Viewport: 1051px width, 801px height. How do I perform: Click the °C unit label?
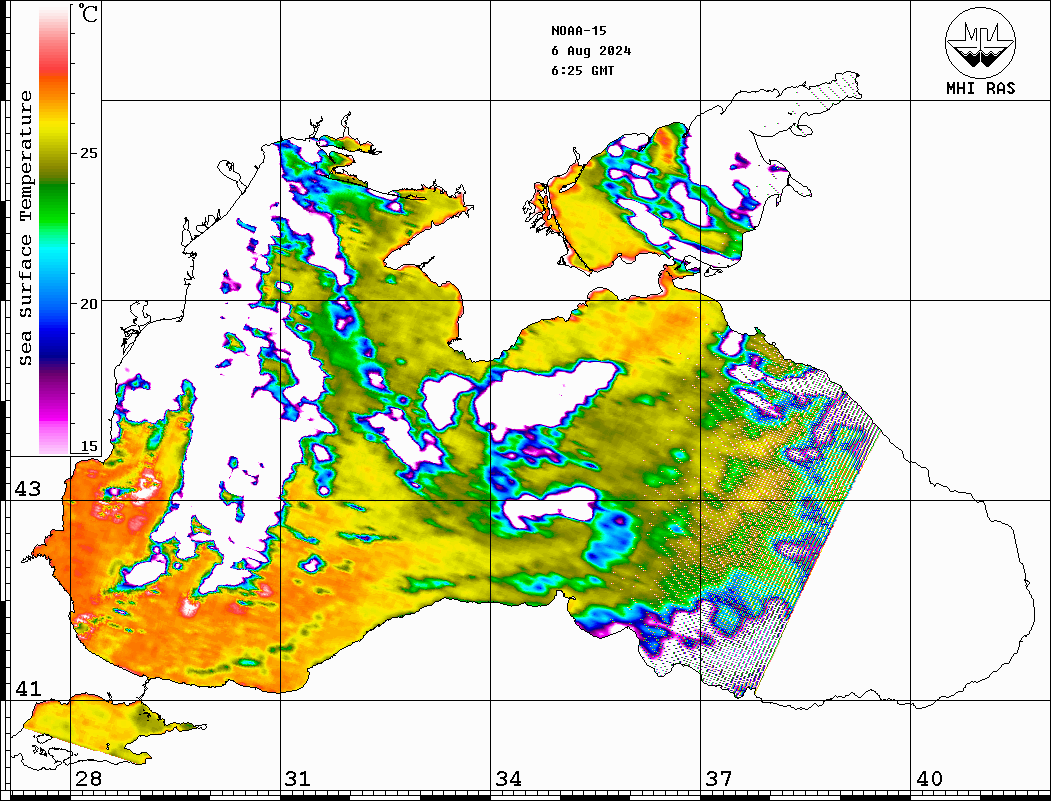(x=88, y=14)
